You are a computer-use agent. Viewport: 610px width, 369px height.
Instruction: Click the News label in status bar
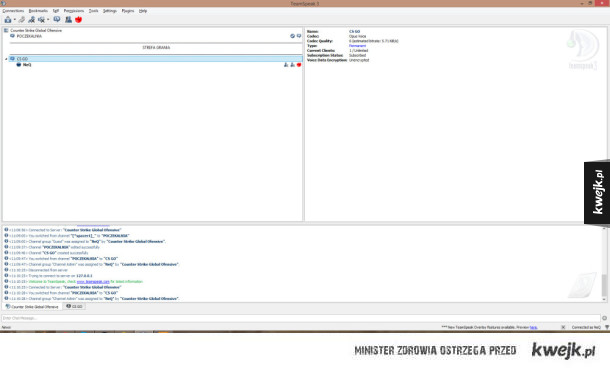coord(6,327)
